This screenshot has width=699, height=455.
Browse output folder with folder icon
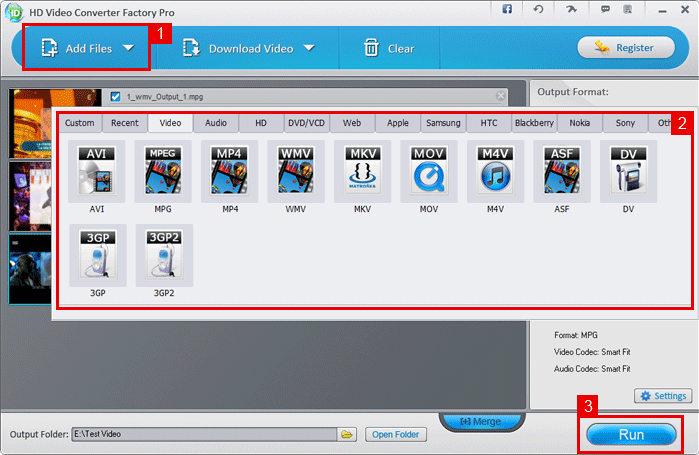point(347,434)
